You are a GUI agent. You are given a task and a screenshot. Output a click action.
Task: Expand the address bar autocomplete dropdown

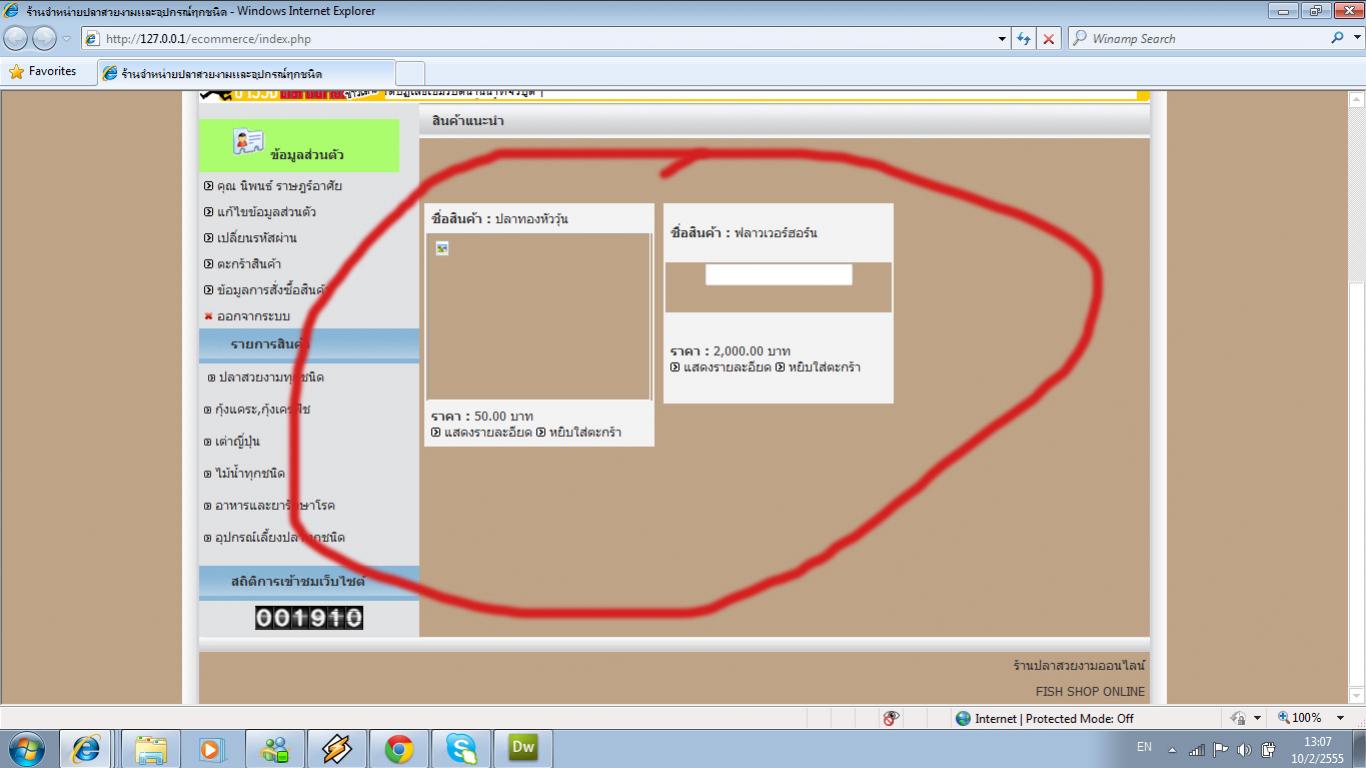pyautogui.click(x=1002, y=39)
